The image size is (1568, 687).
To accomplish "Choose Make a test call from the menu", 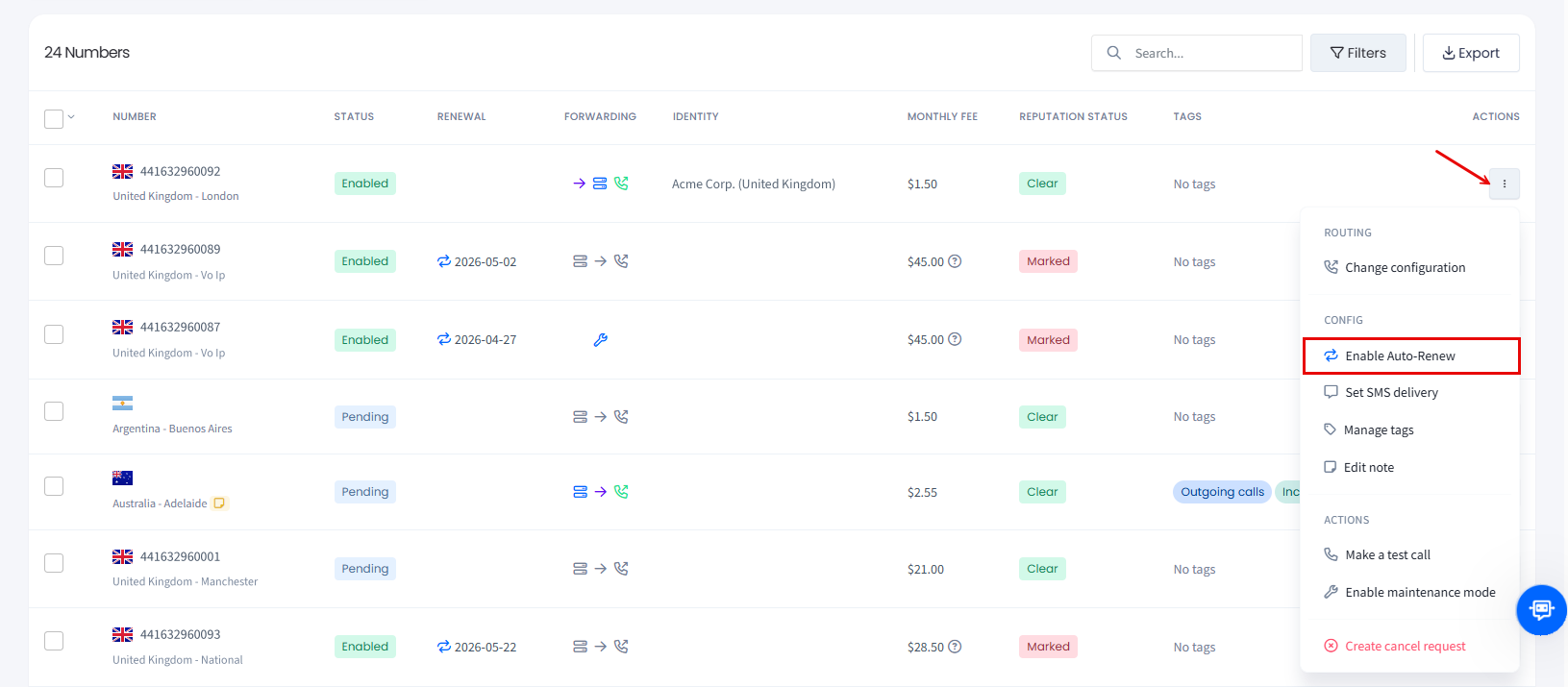I will [1410, 554].
